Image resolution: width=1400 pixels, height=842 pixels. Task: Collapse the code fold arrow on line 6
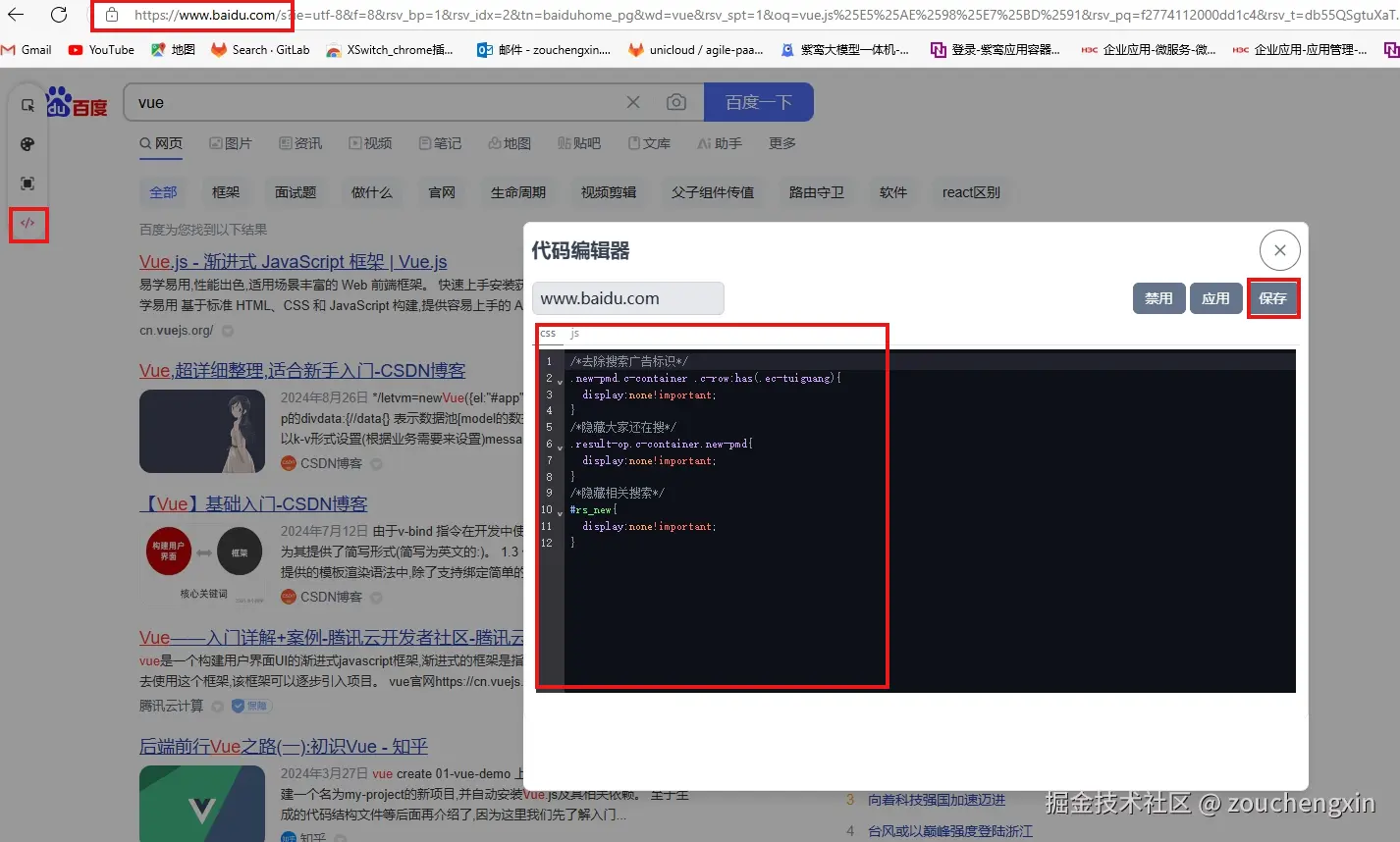click(561, 446)
